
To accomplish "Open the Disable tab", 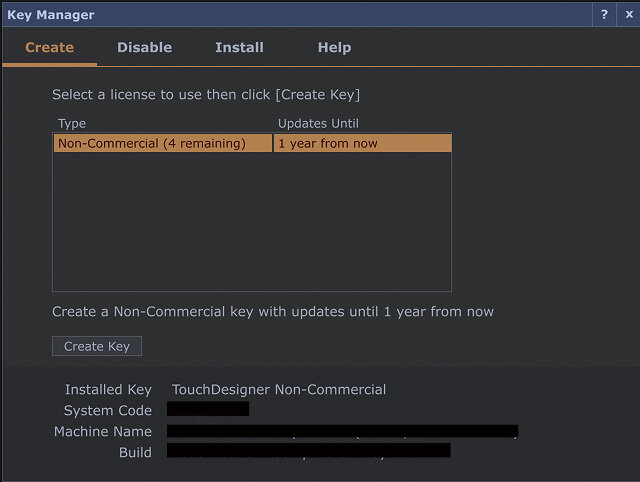I will (x=144, y=47).
